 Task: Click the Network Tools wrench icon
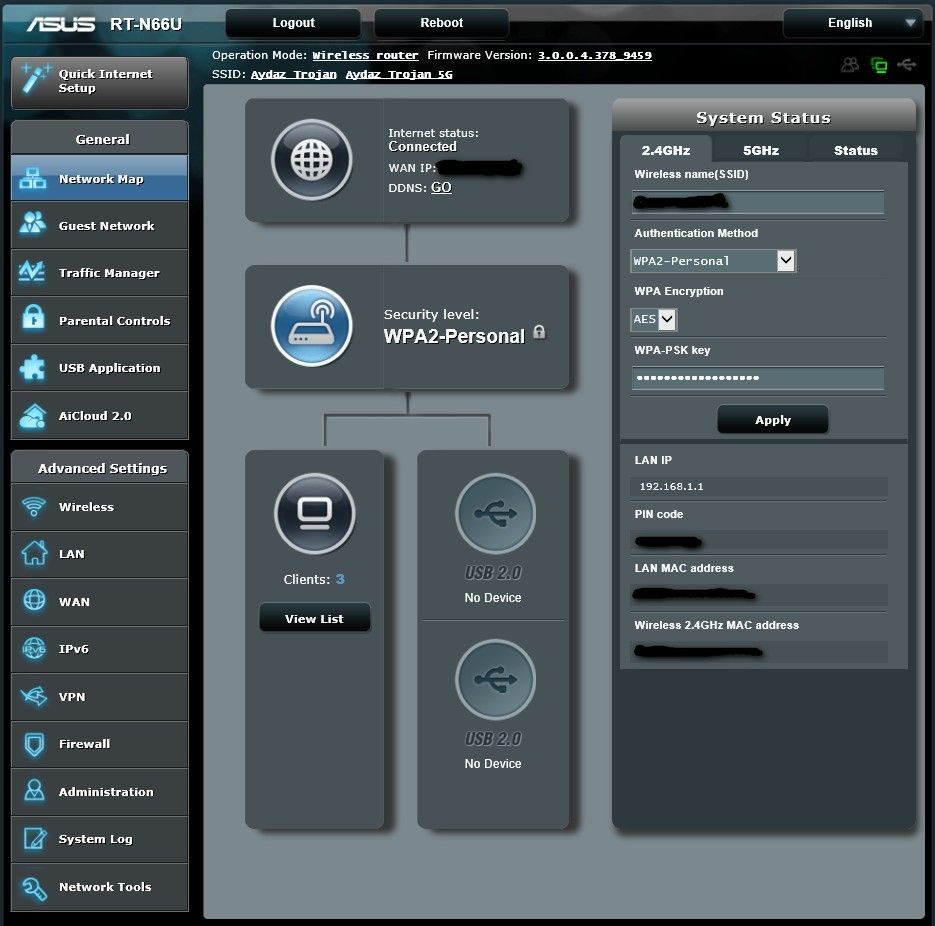pyautogui.click(x=35, y=888)
